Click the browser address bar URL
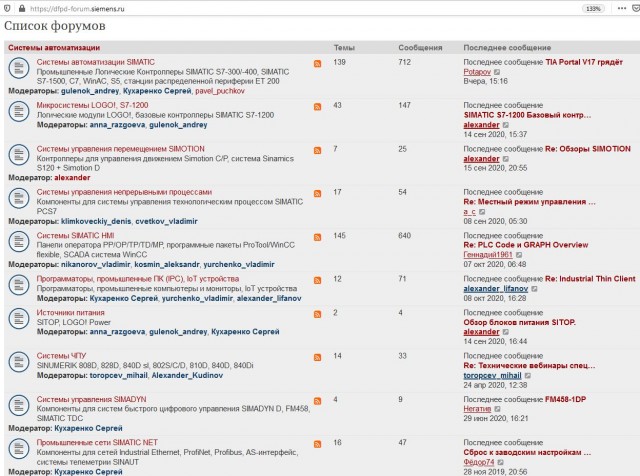 click(x=77, y=9)
